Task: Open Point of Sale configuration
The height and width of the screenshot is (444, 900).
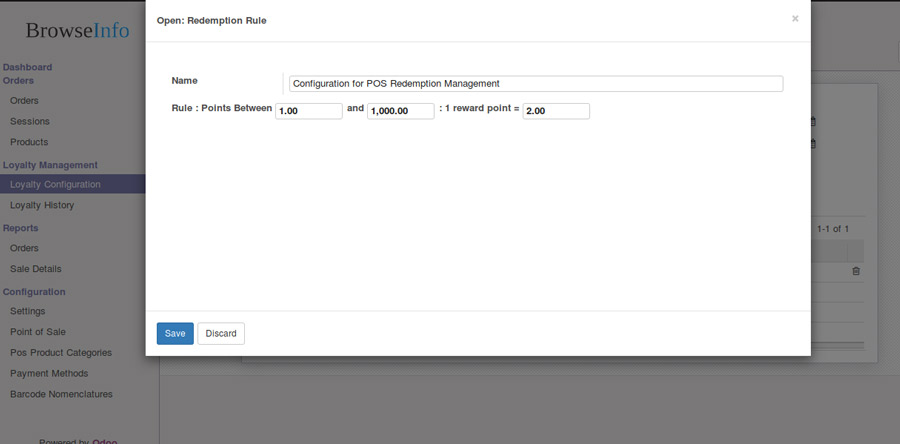Action: (38, 332)
